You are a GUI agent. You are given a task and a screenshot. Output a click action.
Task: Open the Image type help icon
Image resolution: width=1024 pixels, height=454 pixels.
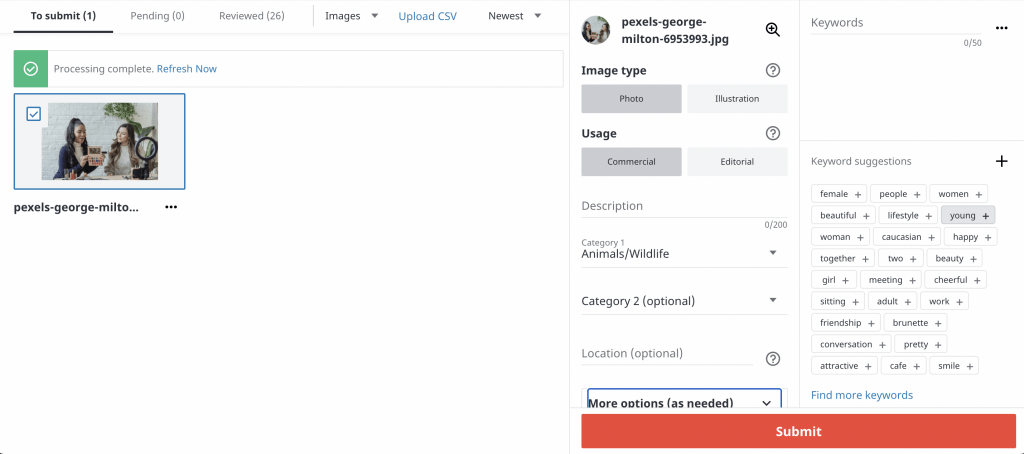click(772, 71)
